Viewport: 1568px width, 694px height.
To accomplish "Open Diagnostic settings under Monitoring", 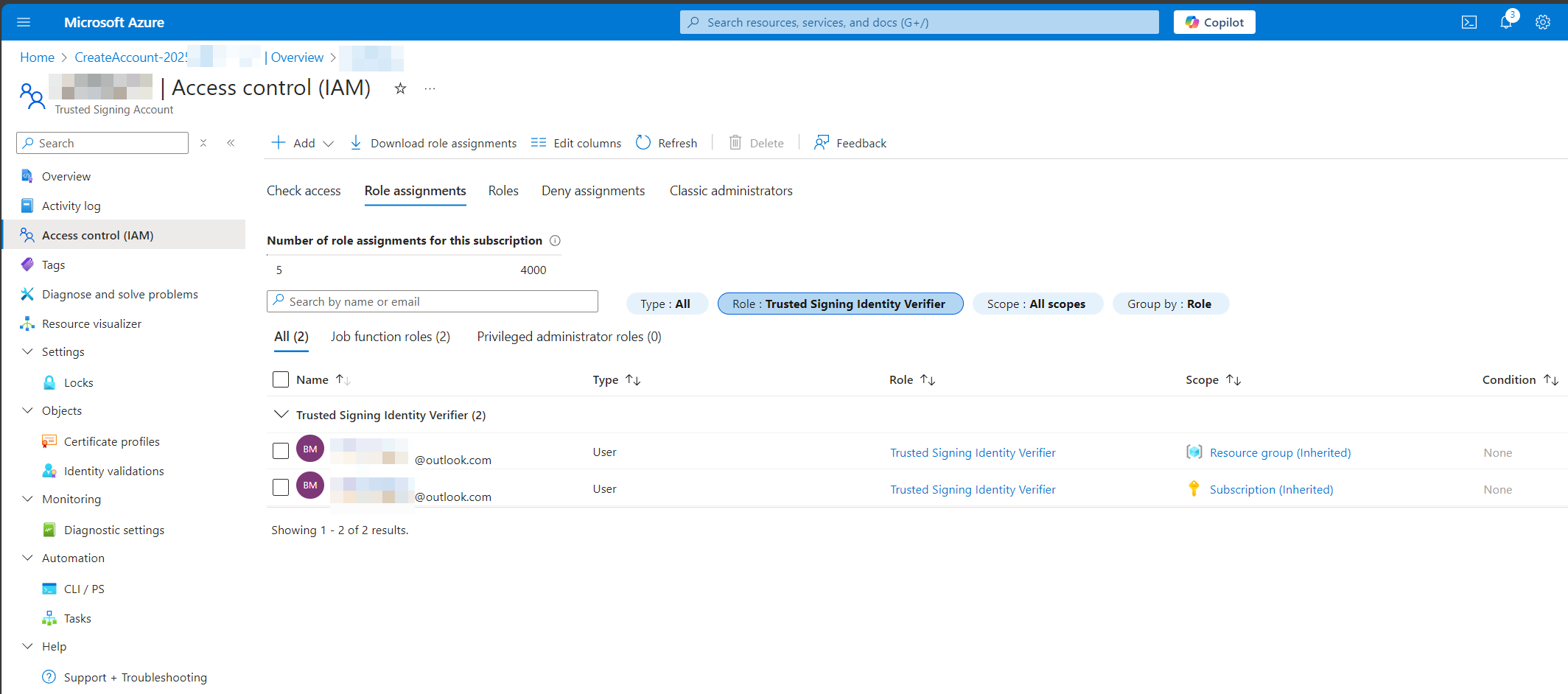I will tap(114, 530).
